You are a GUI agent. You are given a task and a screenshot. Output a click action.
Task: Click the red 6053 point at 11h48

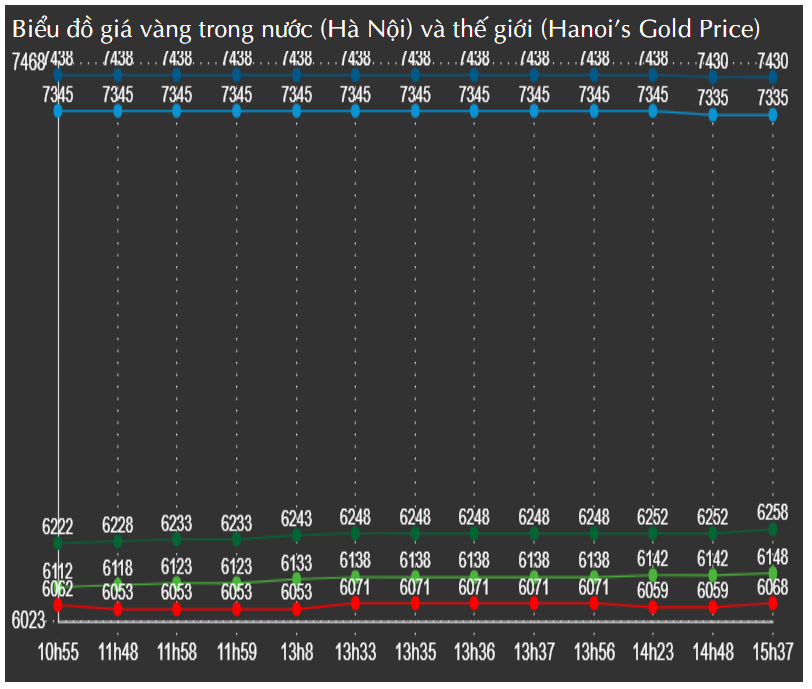click(x=118, y=608)
